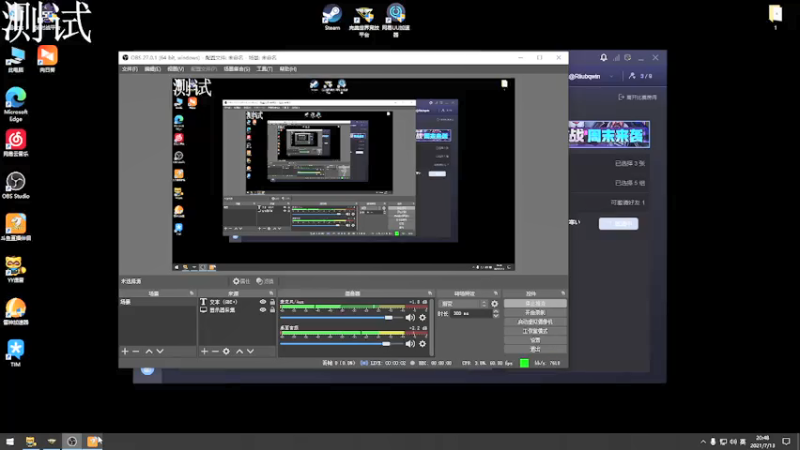
Task: Undock the Audio Mixer panel via header icon
Action: [x=430, y=293]
